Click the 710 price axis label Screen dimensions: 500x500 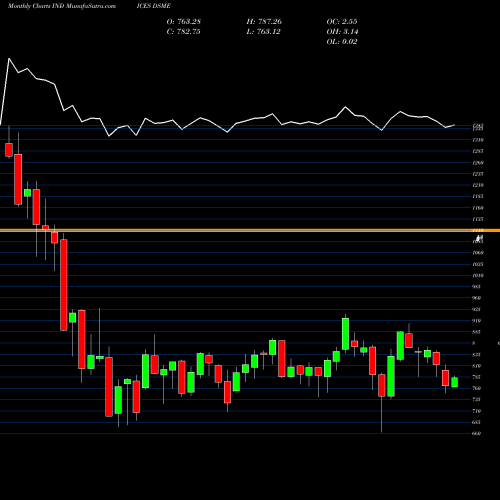click(477, 411)
